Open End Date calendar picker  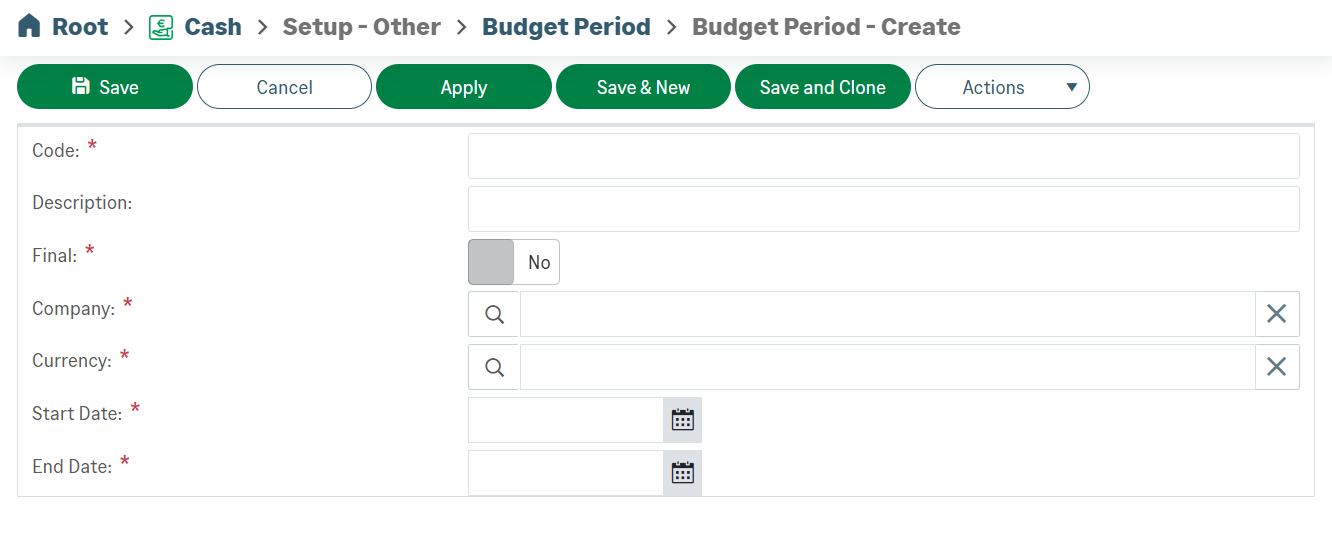point(682,473)
